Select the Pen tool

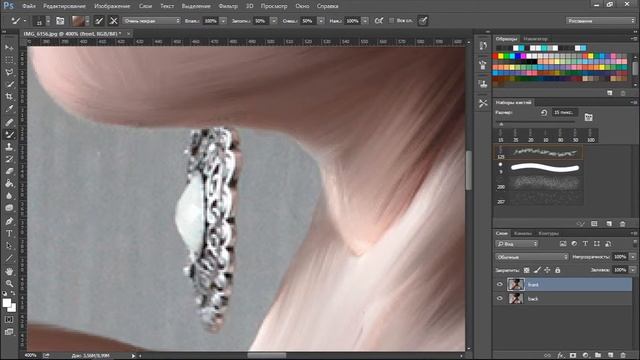coord(9,221)
